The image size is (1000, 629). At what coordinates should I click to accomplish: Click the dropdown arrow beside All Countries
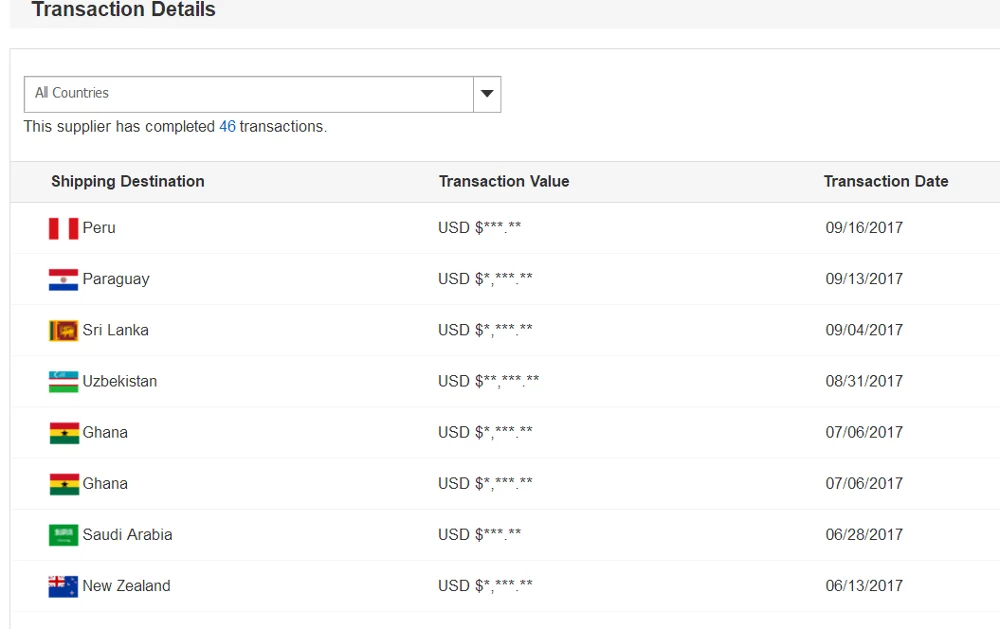487,93
